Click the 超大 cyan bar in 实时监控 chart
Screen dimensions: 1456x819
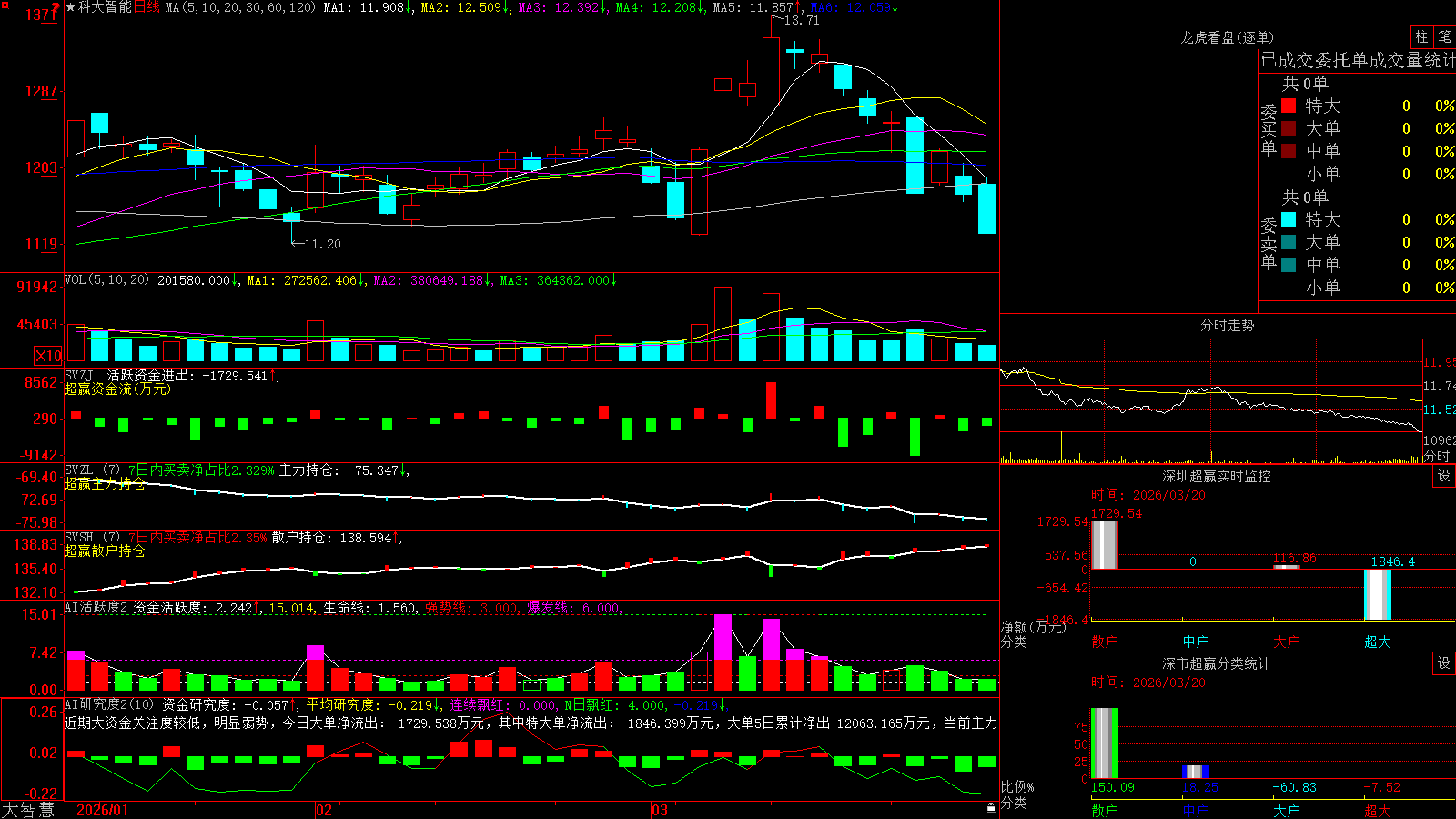click(1378, 594)
